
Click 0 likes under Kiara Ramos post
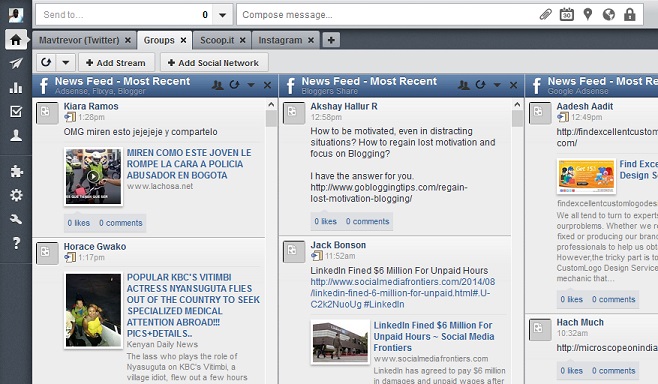(x=78, y=223)
